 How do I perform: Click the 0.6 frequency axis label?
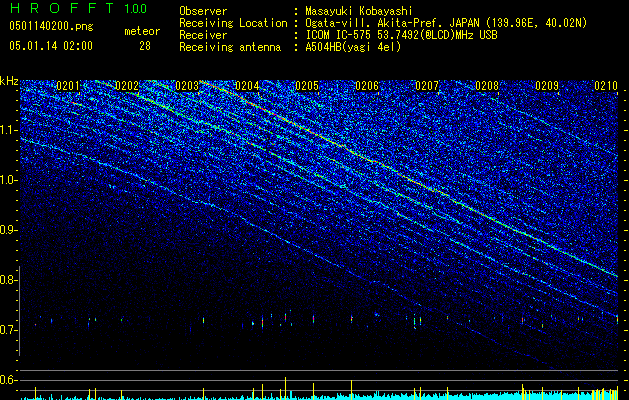click(x=9, y=380)
